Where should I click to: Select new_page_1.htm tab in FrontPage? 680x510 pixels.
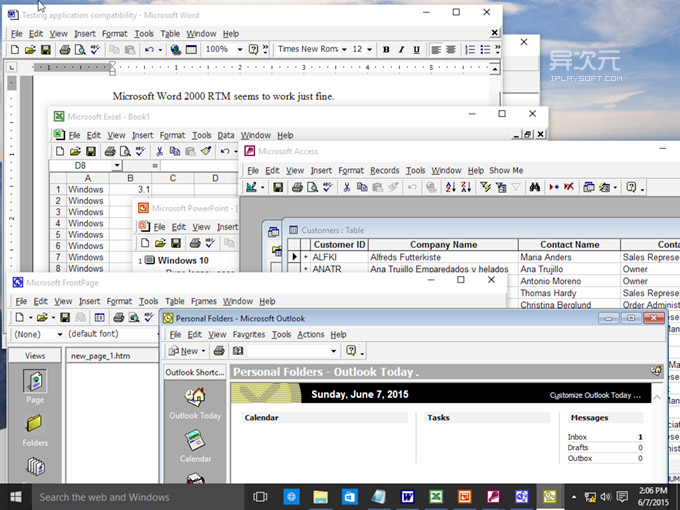[100, 356]
